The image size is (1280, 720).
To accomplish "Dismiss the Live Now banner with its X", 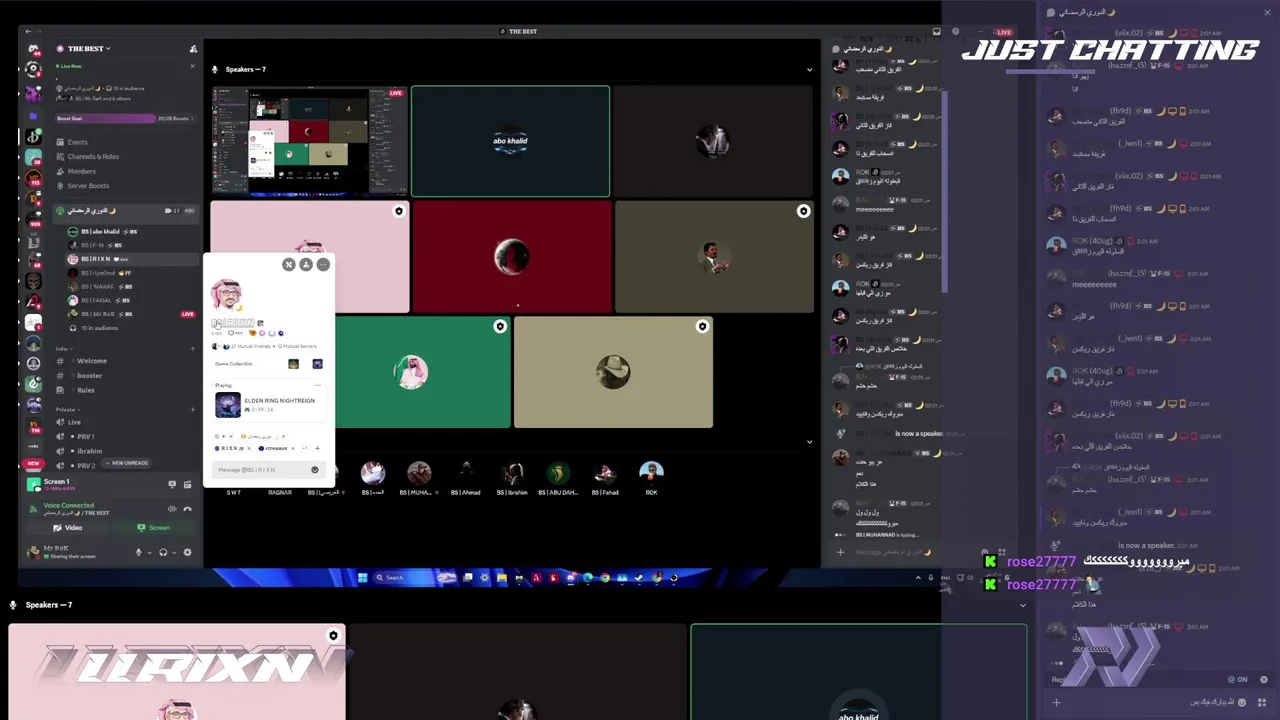I will coord(192,67).
